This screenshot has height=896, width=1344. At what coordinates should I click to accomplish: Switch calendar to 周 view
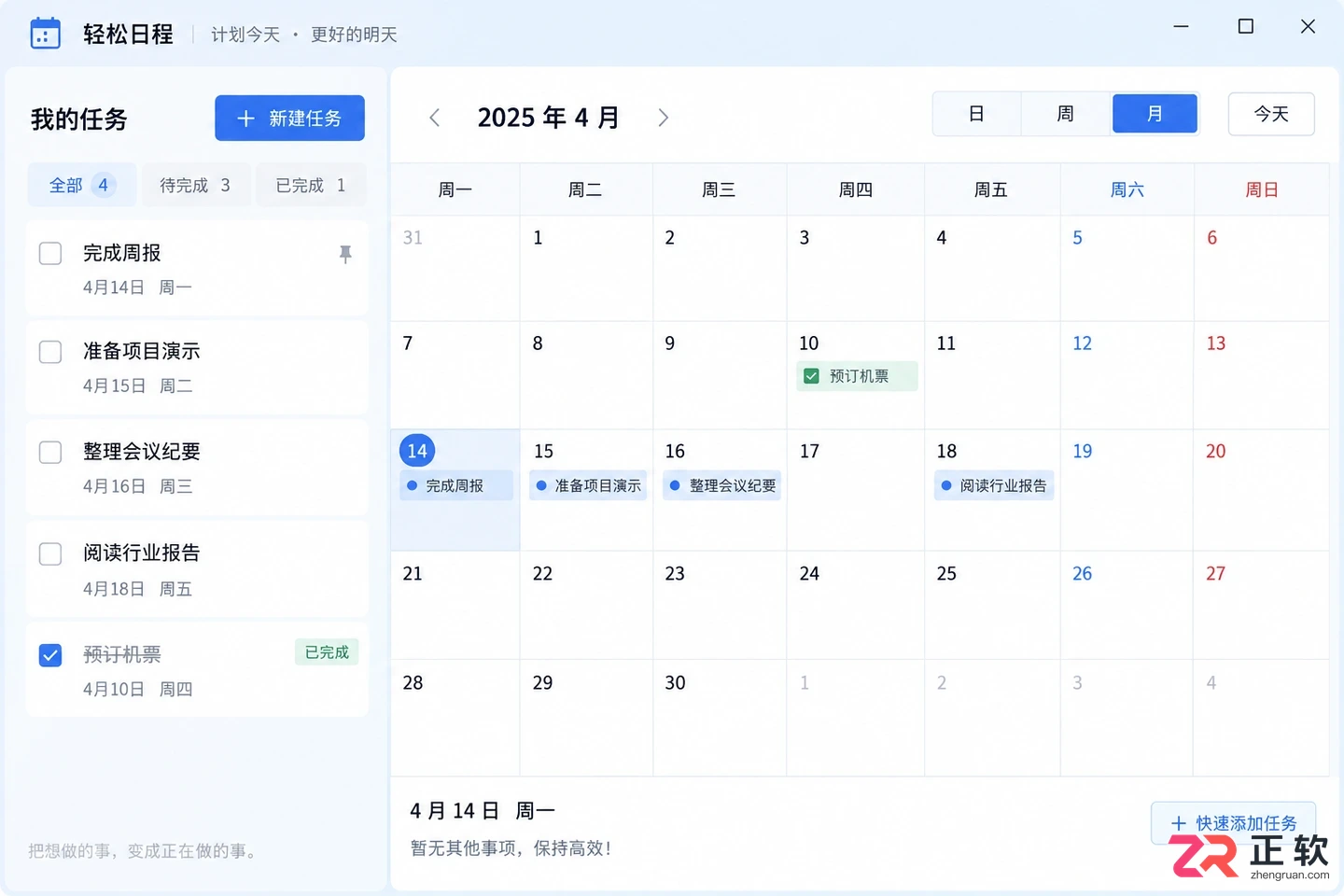coord(1065,114)
